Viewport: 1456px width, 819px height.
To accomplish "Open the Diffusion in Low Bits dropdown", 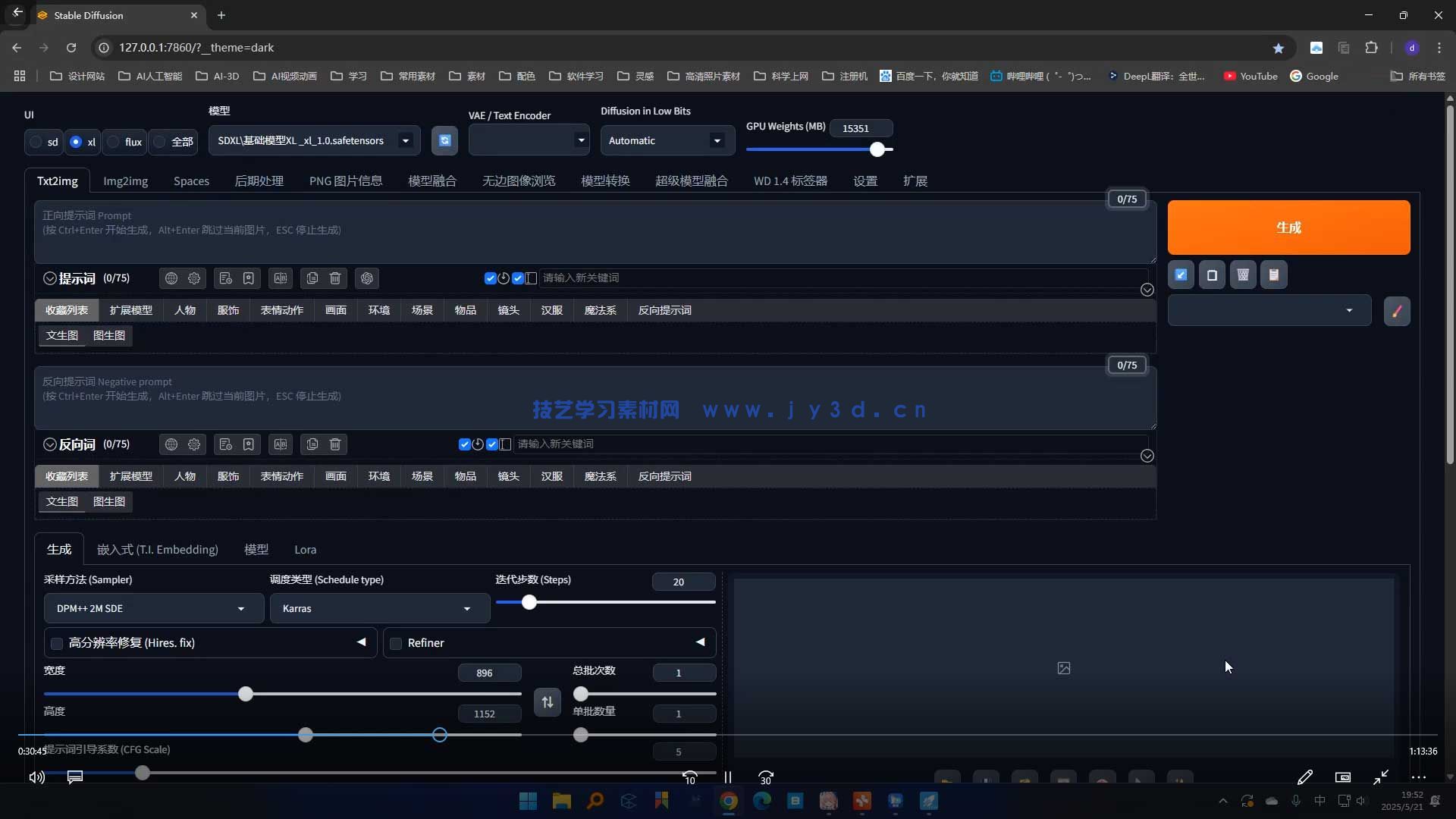I will coord(666,140).
